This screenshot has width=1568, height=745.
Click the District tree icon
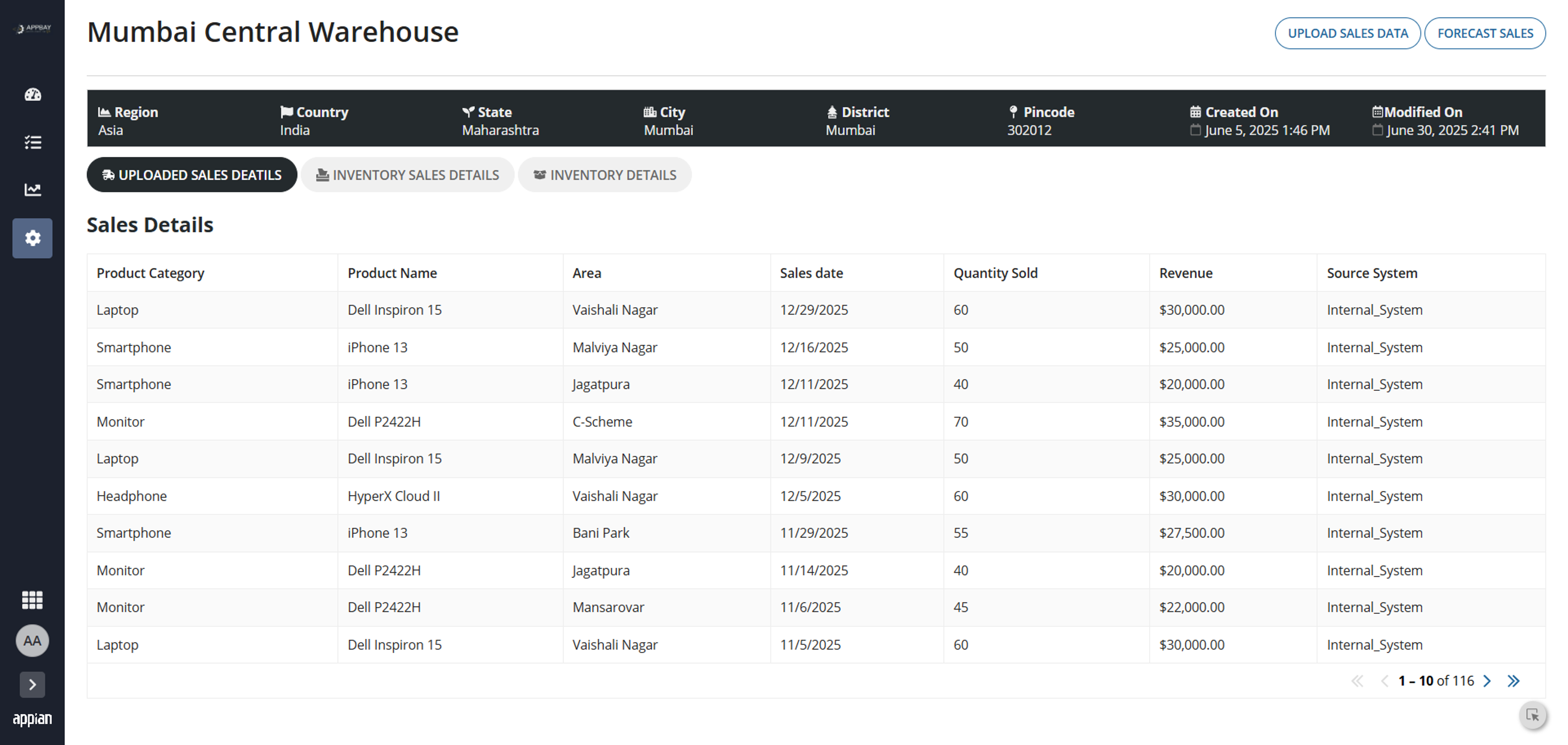pyautogui.click(x=832, y=112)
